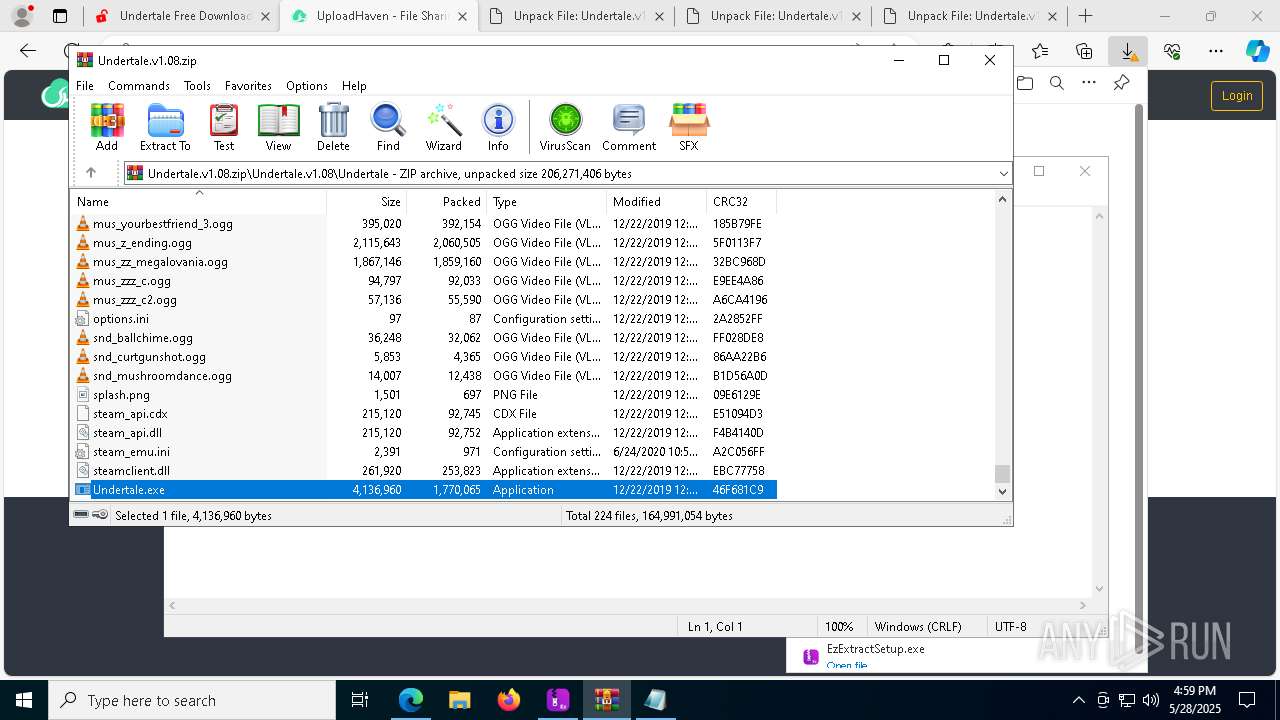Click file list scrollbar up arrow

(x=1002, y=199)
